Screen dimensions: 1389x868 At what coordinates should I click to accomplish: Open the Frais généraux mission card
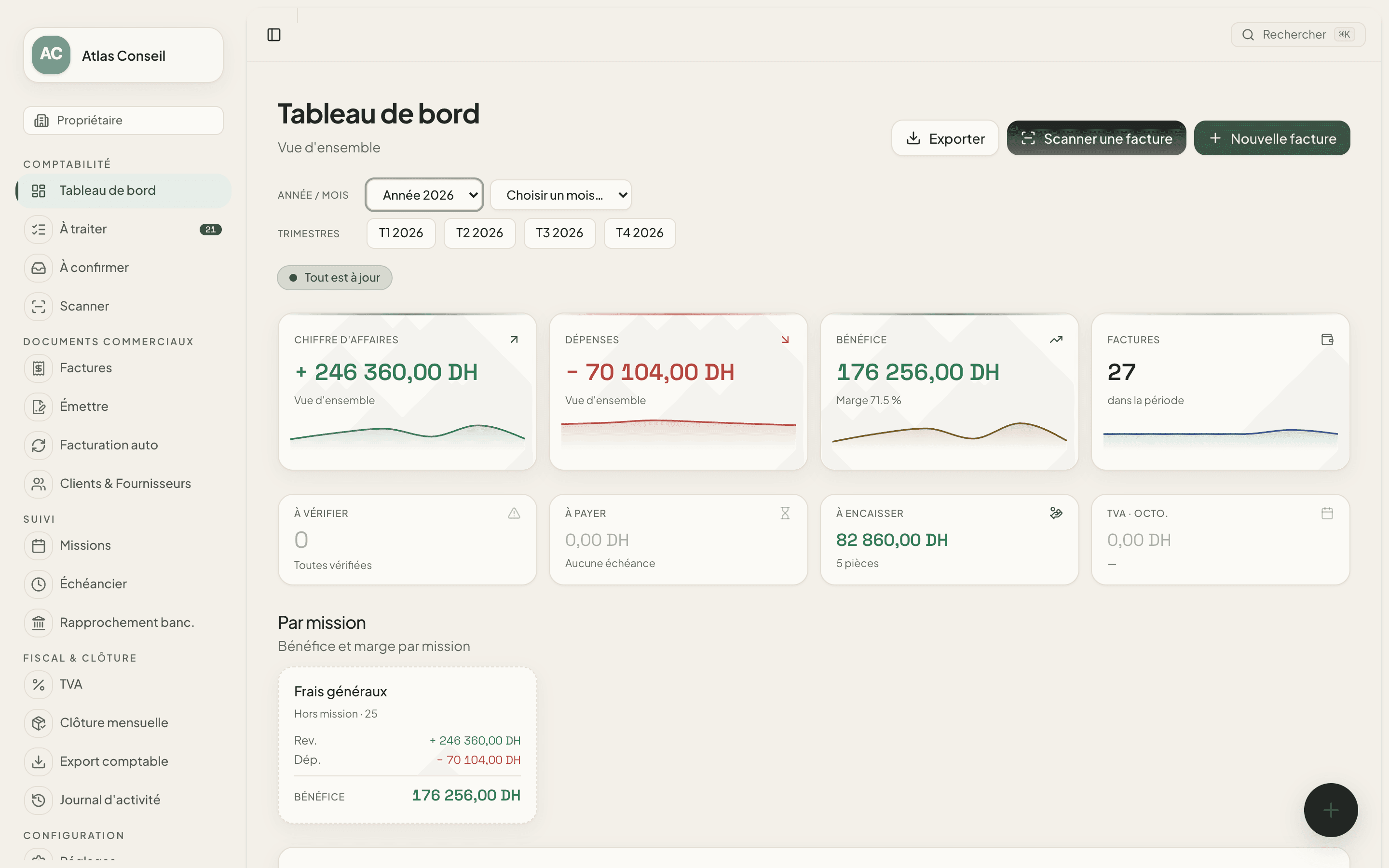click(x=408, y=745)
